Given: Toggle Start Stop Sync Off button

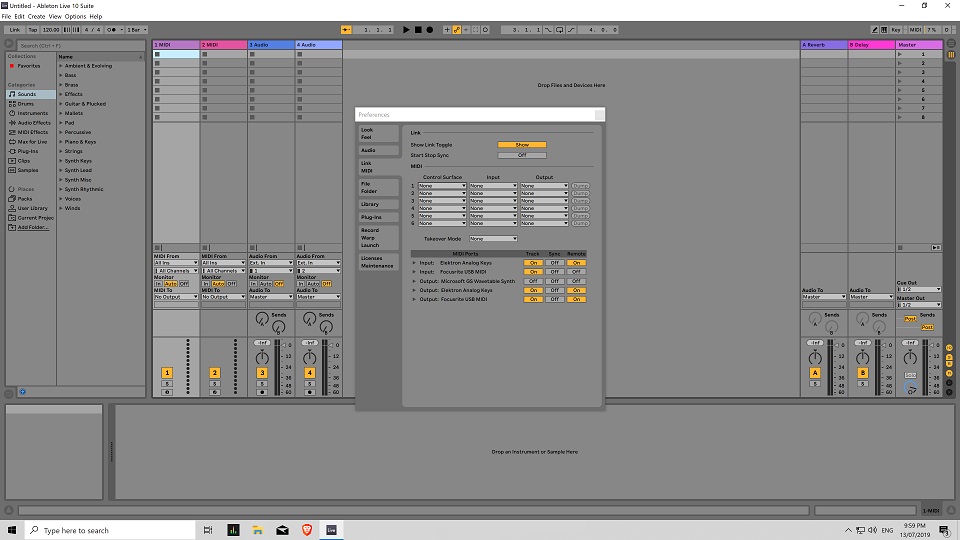Looking at the screenshot, I should point(522,156).
